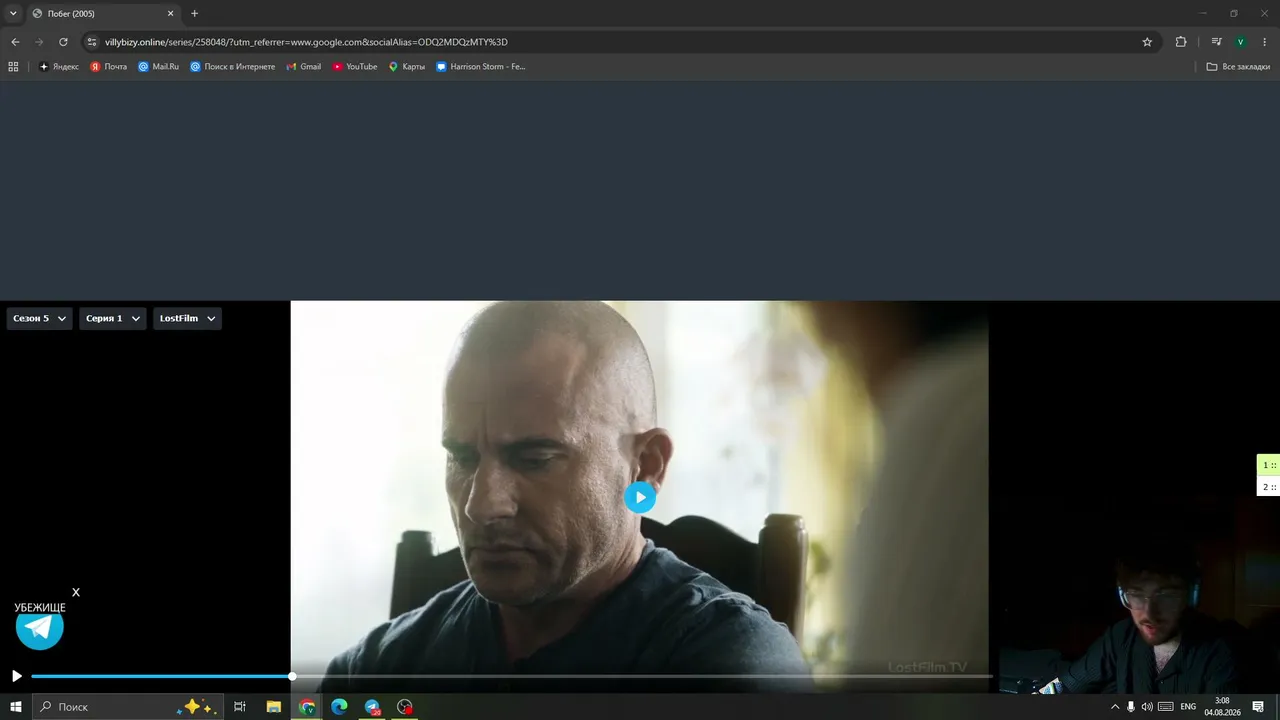Open the Chrome three-dot menu
The image size is (1280, 720).
click(1265, 42)
